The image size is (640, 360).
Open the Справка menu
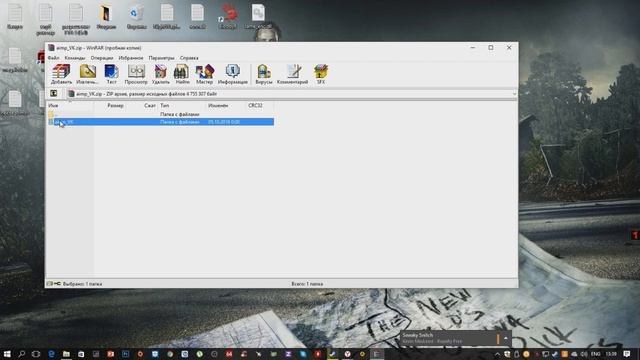(189, 58)
